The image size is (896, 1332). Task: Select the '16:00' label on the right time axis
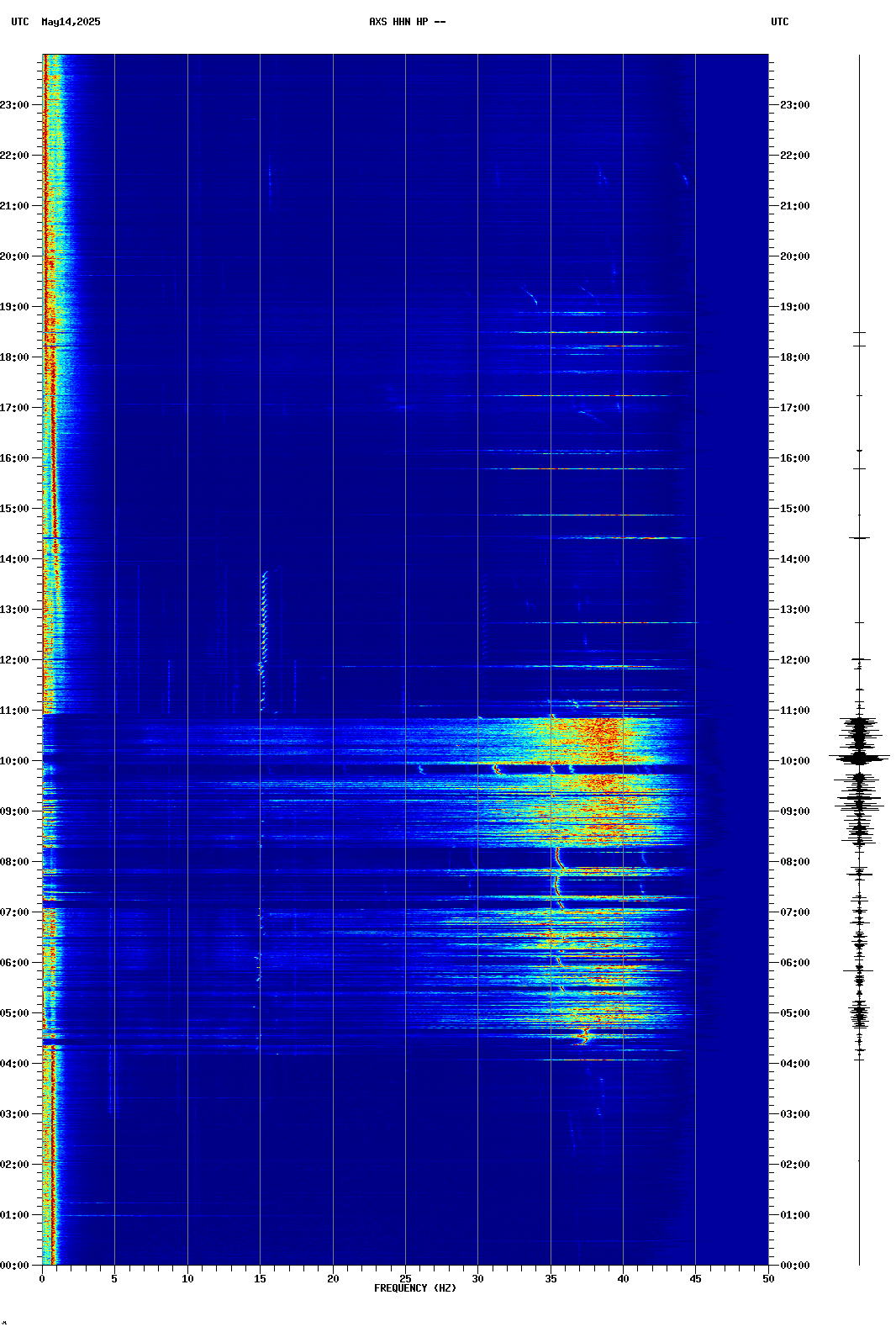(x=795, y=458)
